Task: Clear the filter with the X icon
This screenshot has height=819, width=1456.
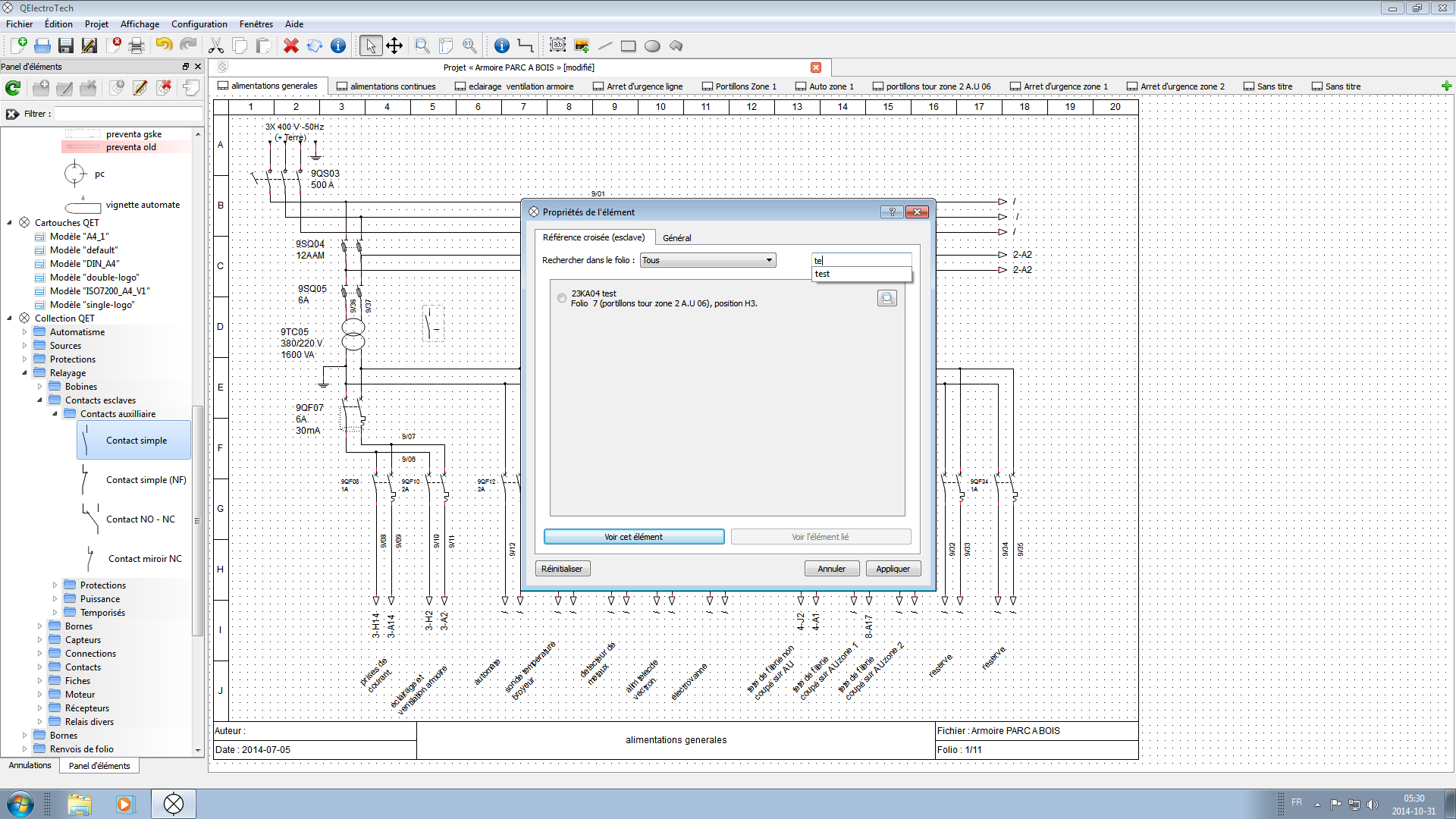Action: pyautogui.click(x=12, y=114)
